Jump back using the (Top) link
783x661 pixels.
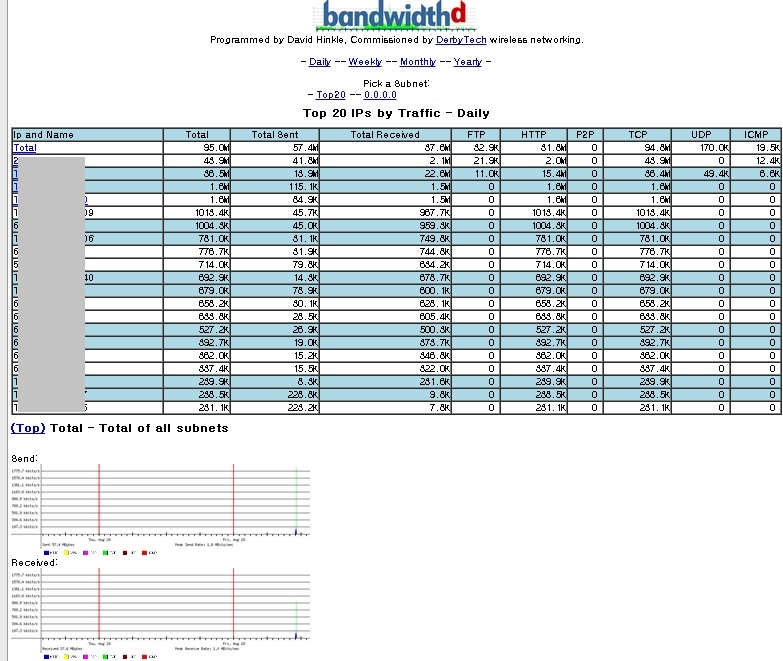click(x=28, y=428)
